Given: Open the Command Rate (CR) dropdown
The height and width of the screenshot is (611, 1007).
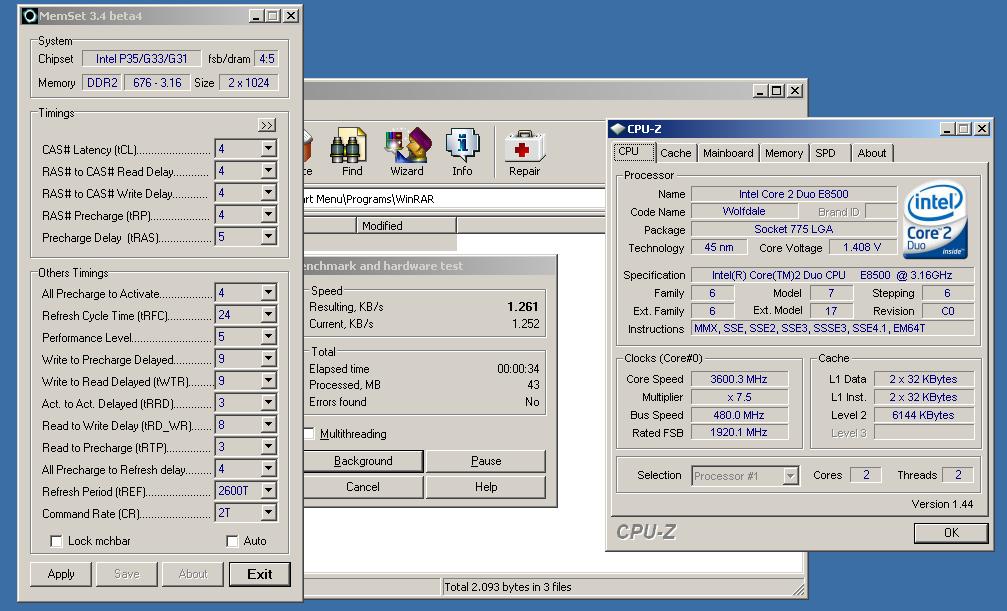Looking at the screenshot, I should (x=268, y=513).
